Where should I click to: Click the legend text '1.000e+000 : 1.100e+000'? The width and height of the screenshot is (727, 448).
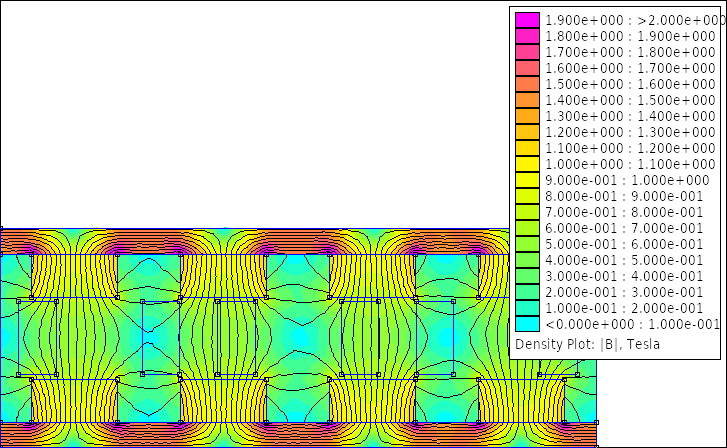(x=630, y=164)
